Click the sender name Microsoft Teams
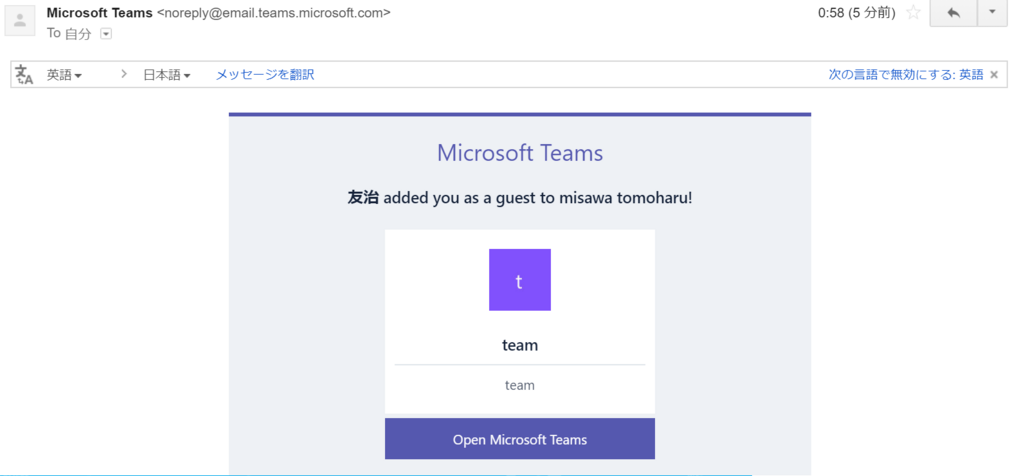The image size is (1024, 476). pyautogui.click(x=99, y=12)
